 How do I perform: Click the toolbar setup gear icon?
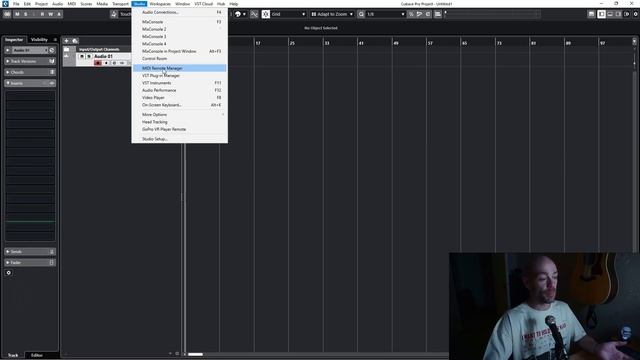tap(636, 14)
